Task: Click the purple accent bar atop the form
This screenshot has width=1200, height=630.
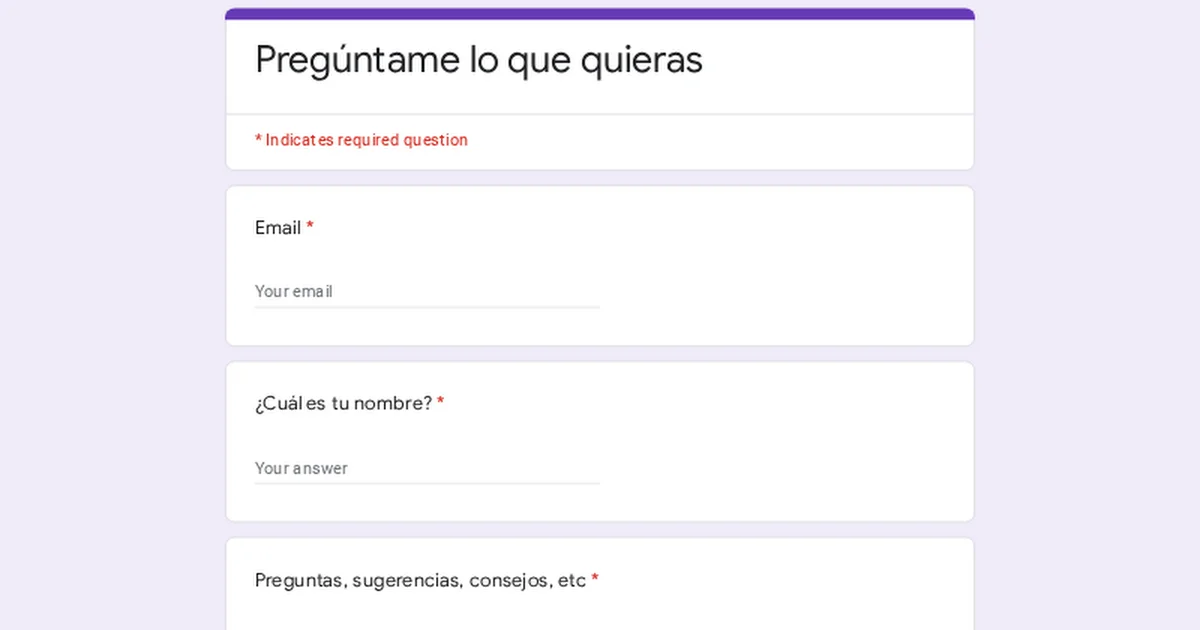Action: pos(600,14)
